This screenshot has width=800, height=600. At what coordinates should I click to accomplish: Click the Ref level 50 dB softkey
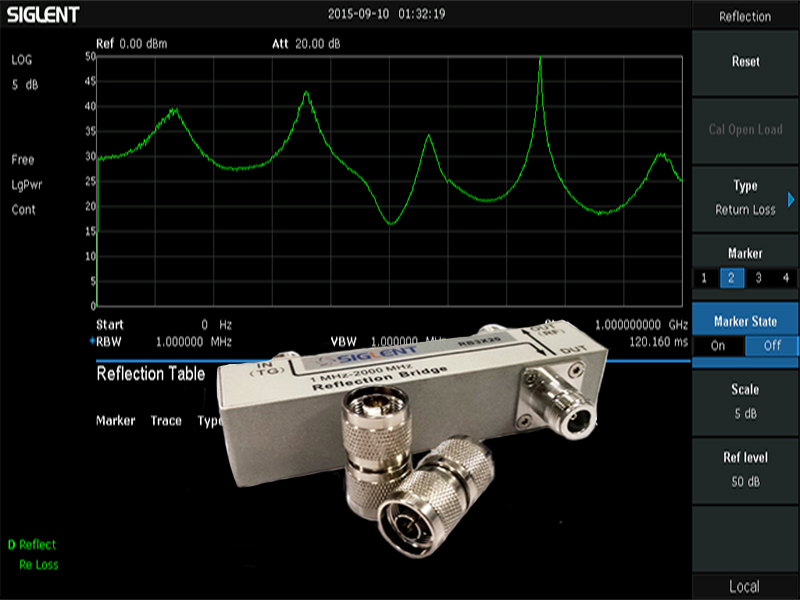point(745,469)
